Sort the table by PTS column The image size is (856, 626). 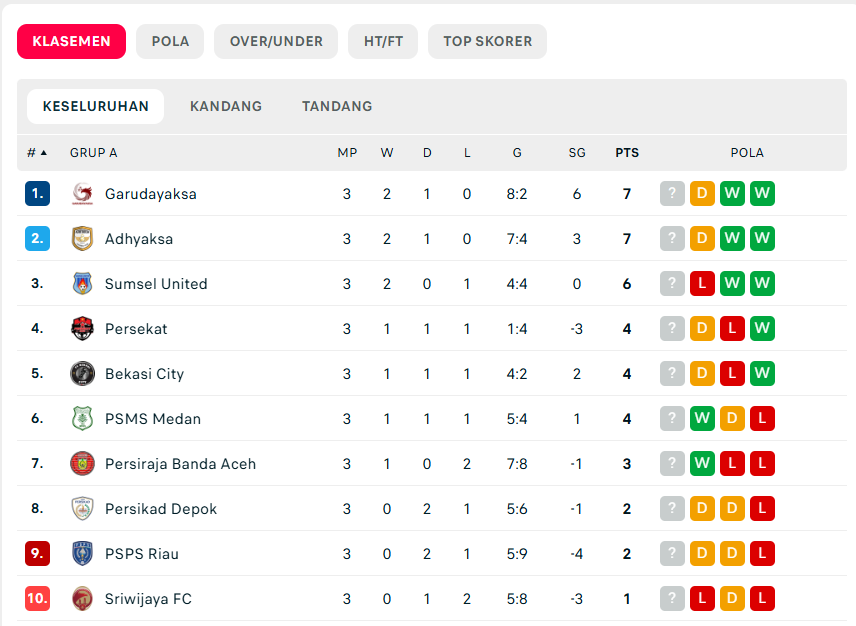click(627, 153)
